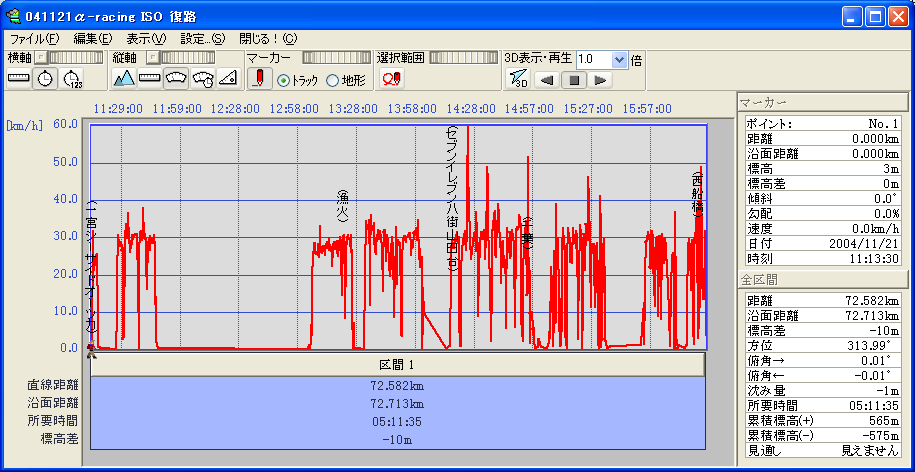Open the 設定..(S) menu
Viewport: 915px width, 472px height.
tap(202, 38)
